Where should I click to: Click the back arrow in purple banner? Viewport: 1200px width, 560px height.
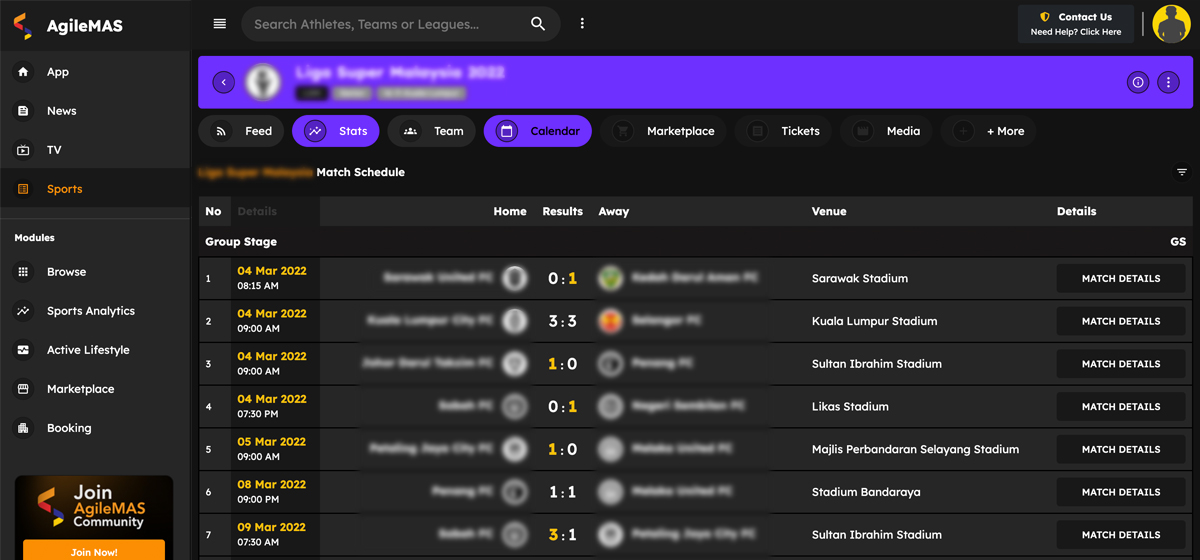(x=223, y=82)
